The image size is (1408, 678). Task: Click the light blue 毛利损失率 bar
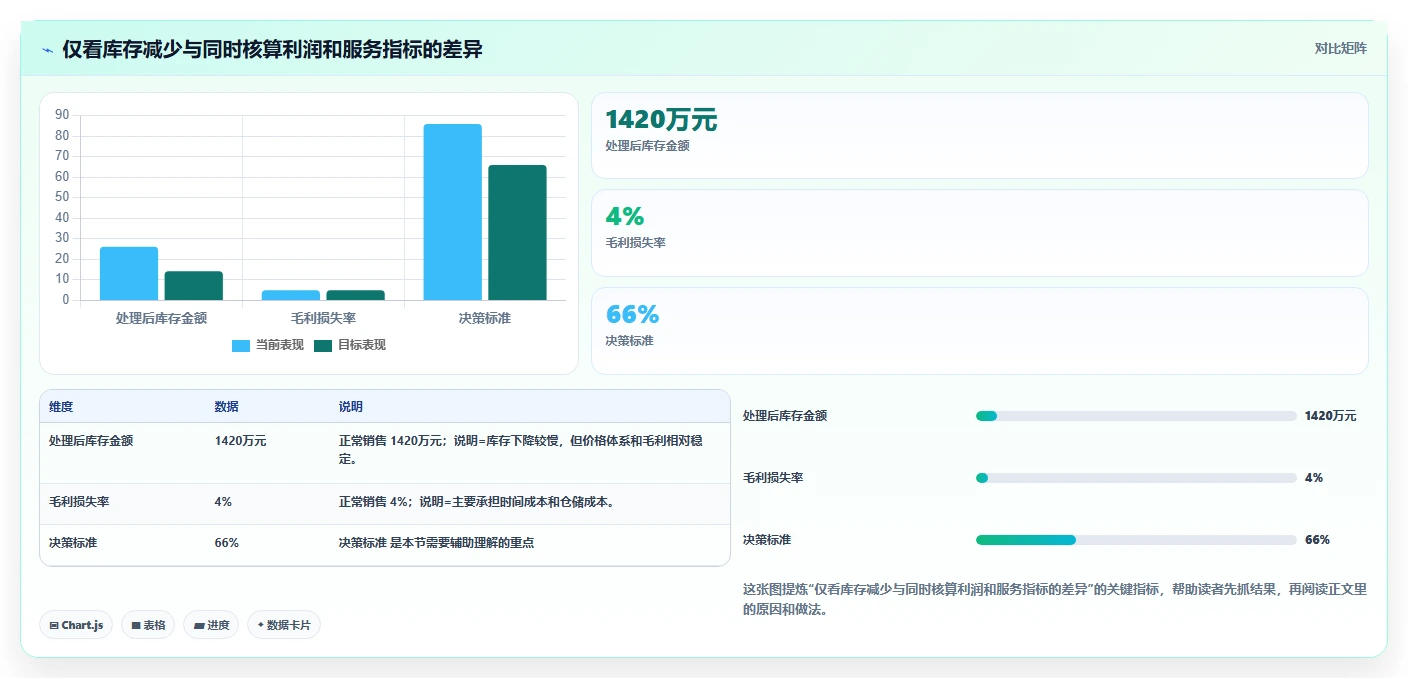(x=291, y=295)
